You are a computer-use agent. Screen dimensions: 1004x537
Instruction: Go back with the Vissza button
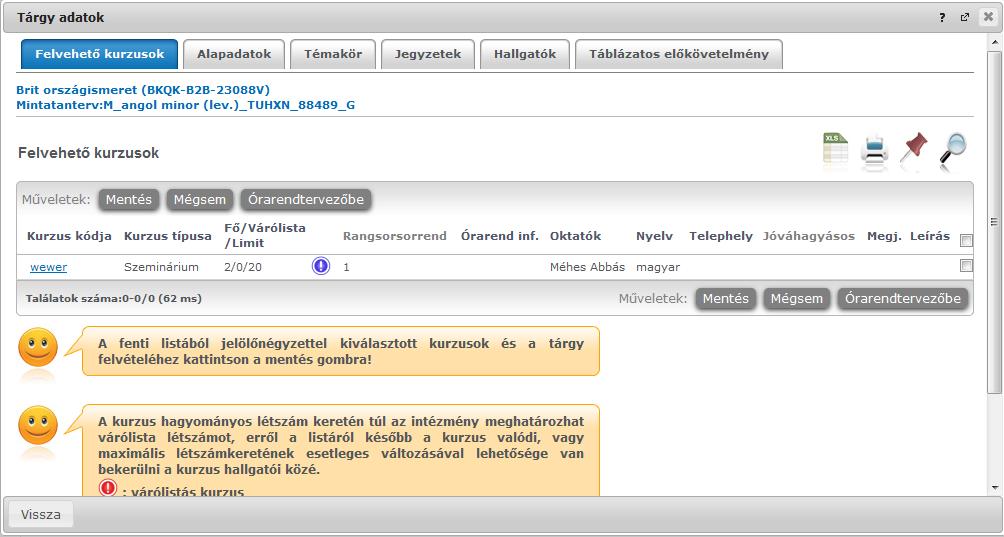[x=40, y=515]
